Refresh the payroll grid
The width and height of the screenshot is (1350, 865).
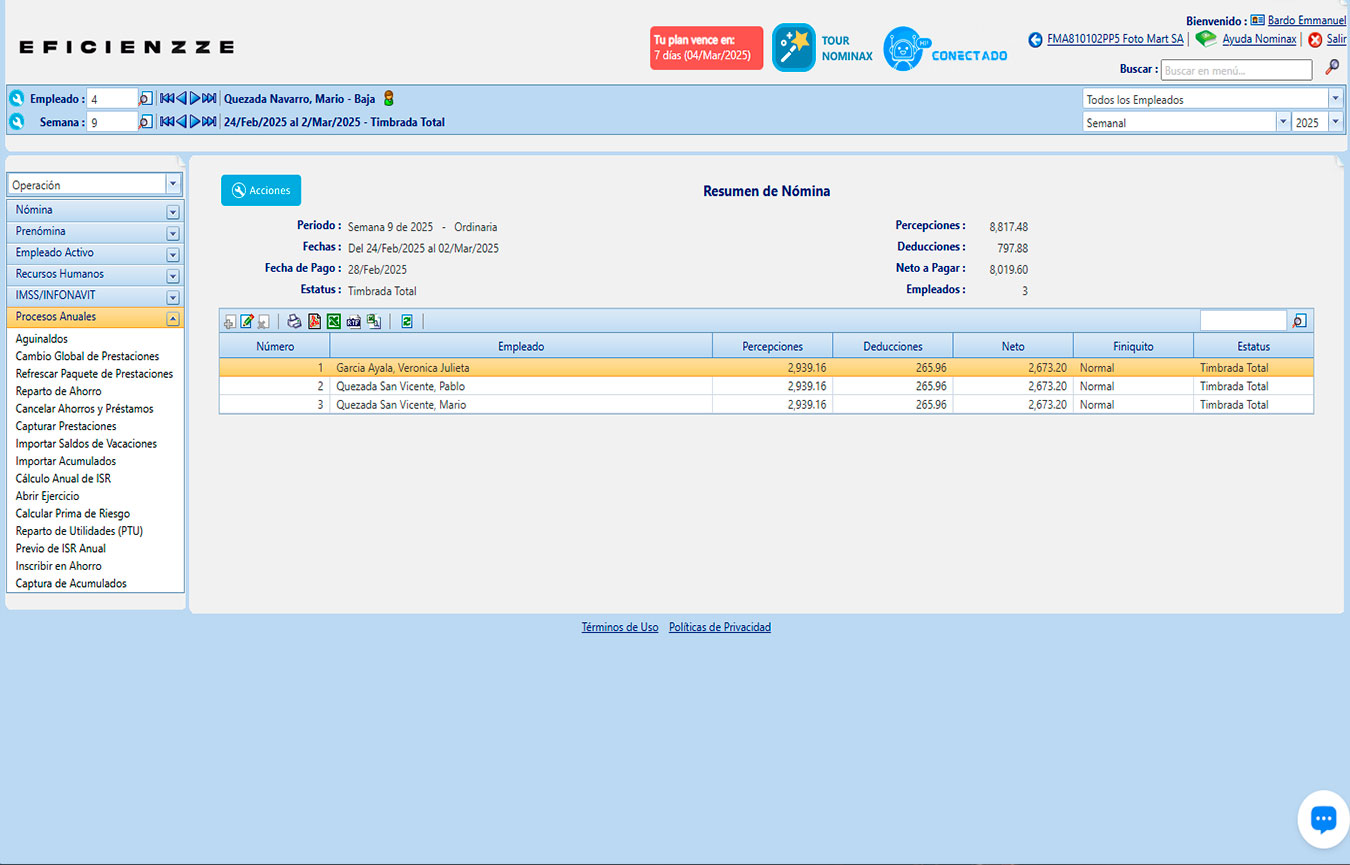point(407,321)
